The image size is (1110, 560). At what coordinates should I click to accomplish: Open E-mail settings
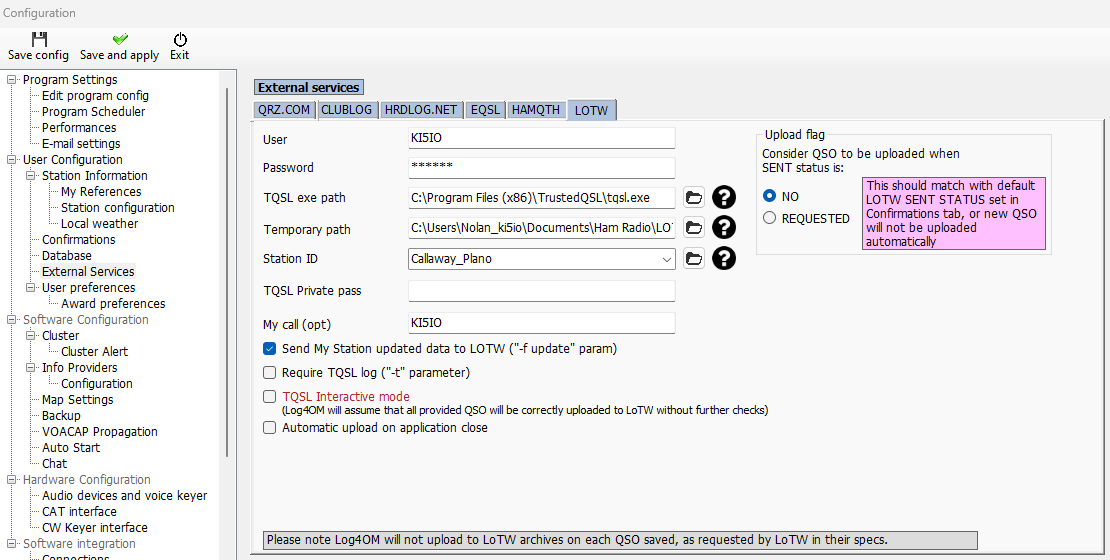[81, 144]
